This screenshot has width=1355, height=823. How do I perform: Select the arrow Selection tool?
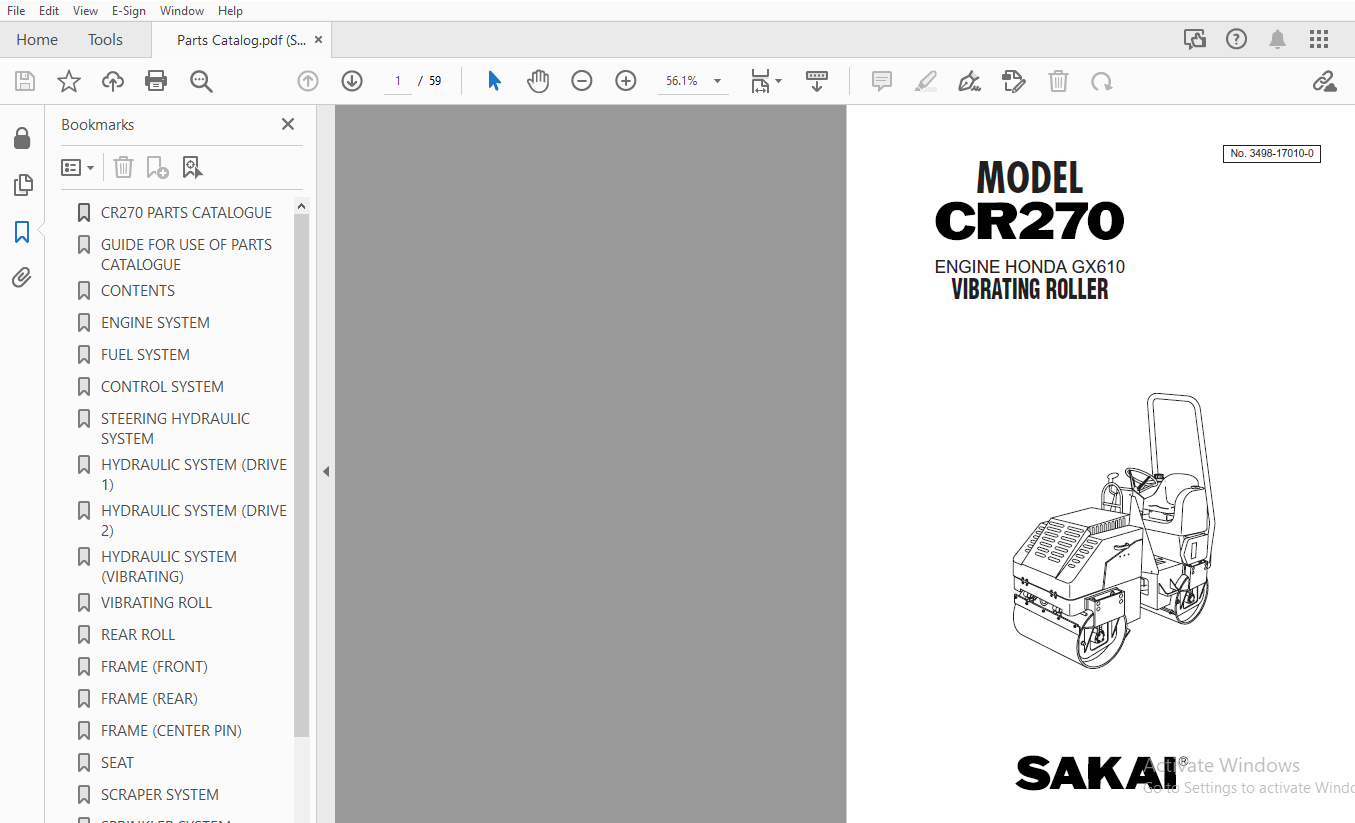click(x=494, y=81)
